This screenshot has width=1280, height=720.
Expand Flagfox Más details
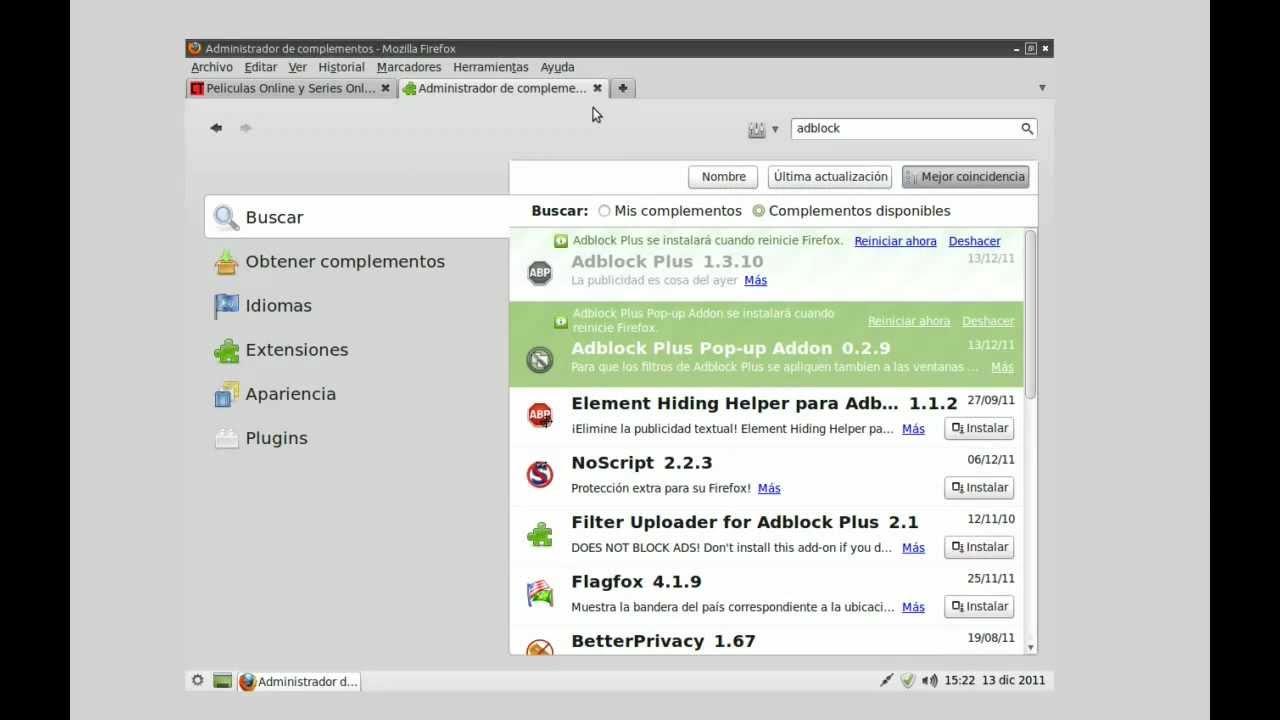pyautogui.click(x=913, y=607)
